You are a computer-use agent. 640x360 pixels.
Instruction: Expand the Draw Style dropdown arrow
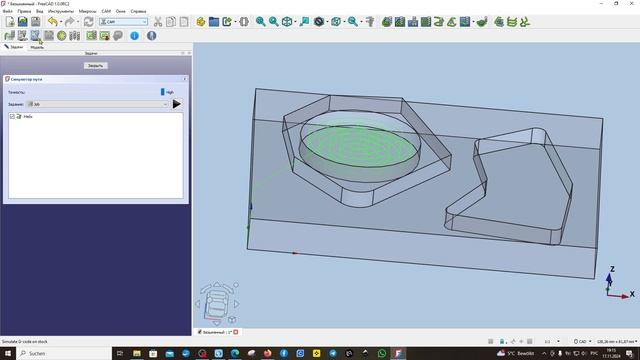(328, 22)
